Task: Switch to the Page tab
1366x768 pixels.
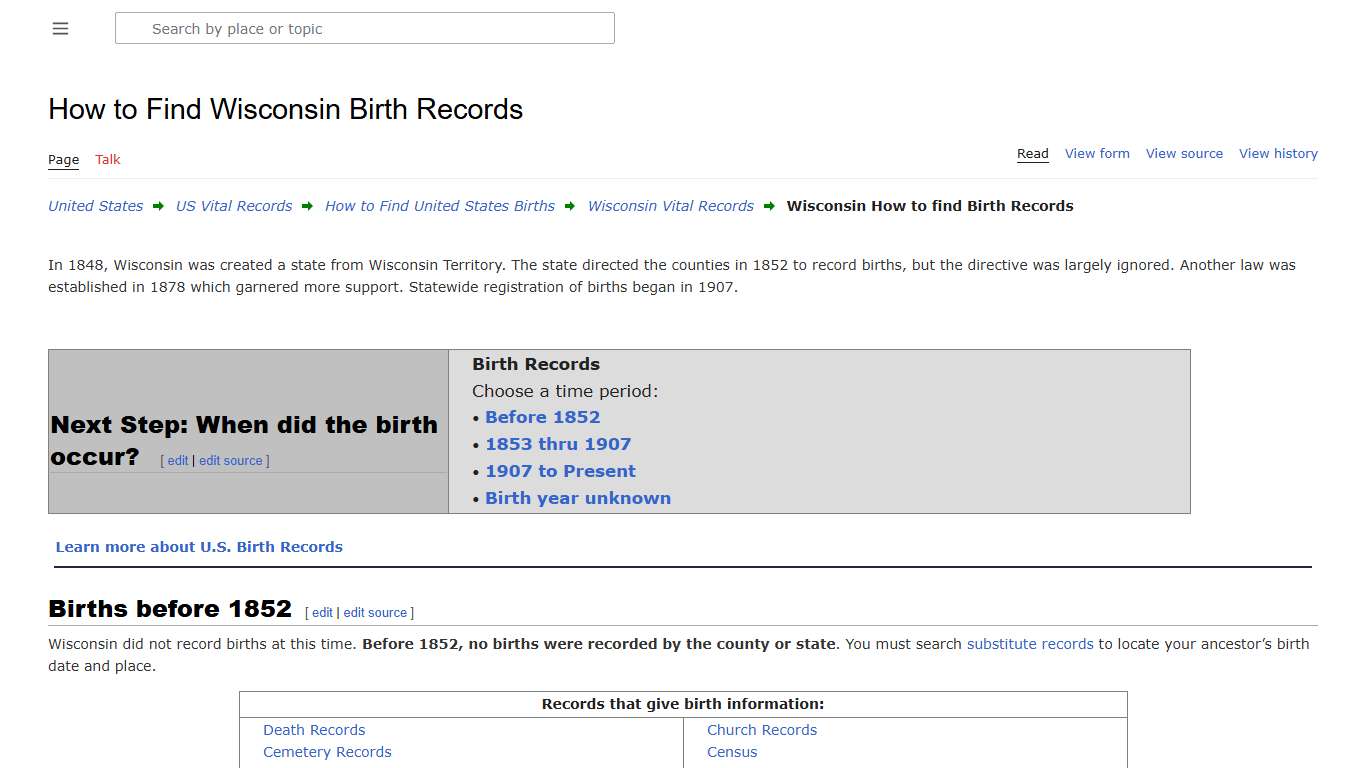Action: 63,159
